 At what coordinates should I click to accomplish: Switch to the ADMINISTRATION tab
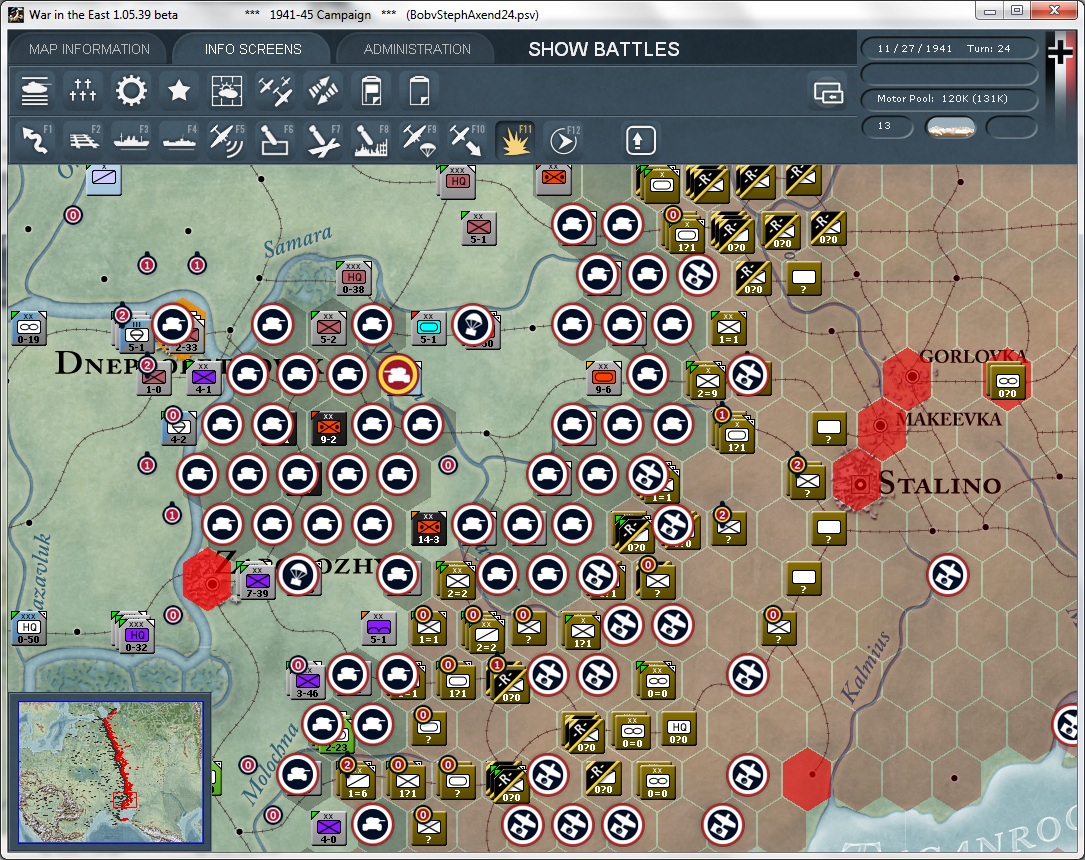pyautogui.click(x=417, y=49)
